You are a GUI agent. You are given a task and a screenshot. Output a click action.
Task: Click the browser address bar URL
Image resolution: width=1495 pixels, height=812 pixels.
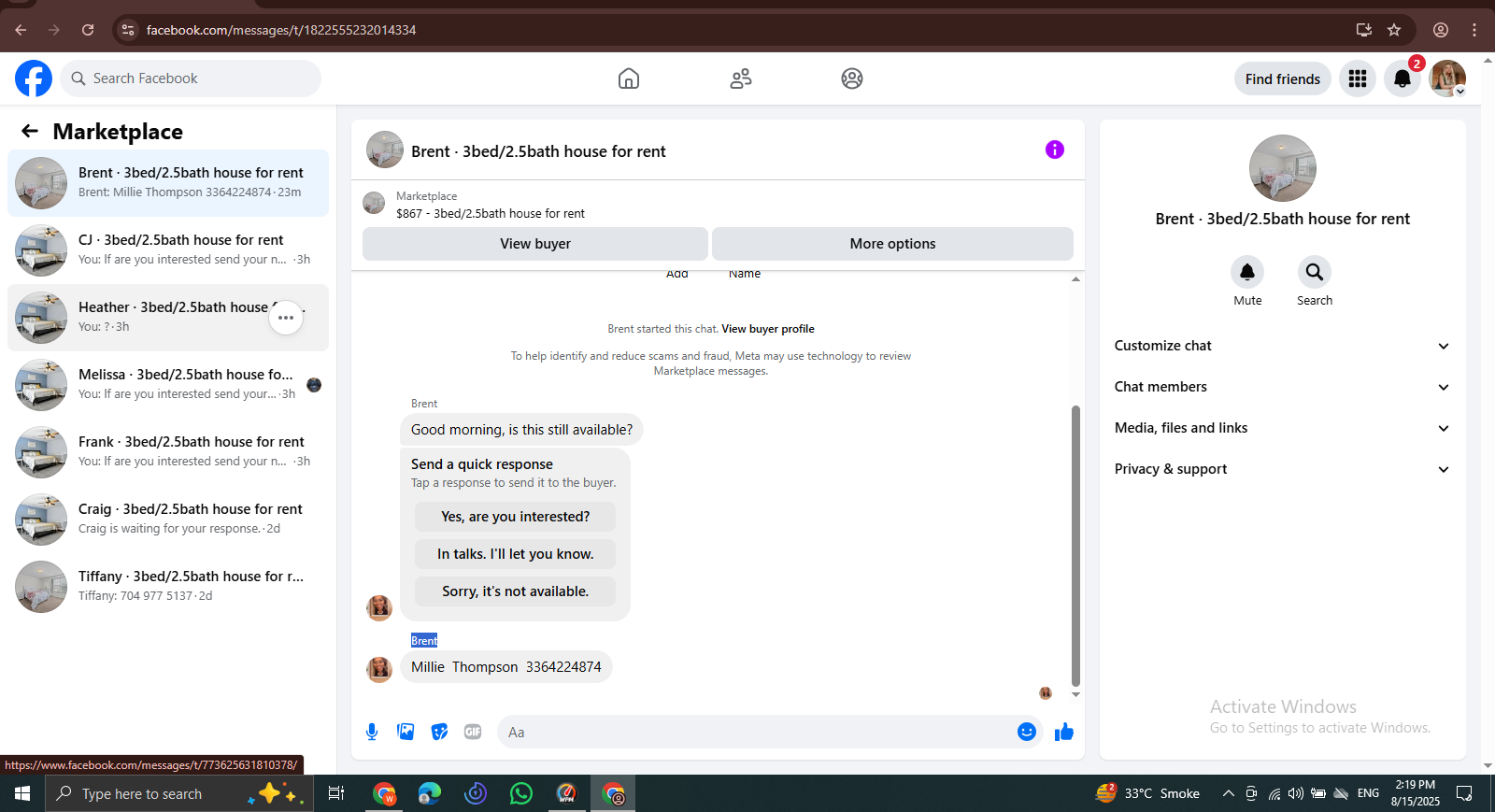[x=281, y=30]
